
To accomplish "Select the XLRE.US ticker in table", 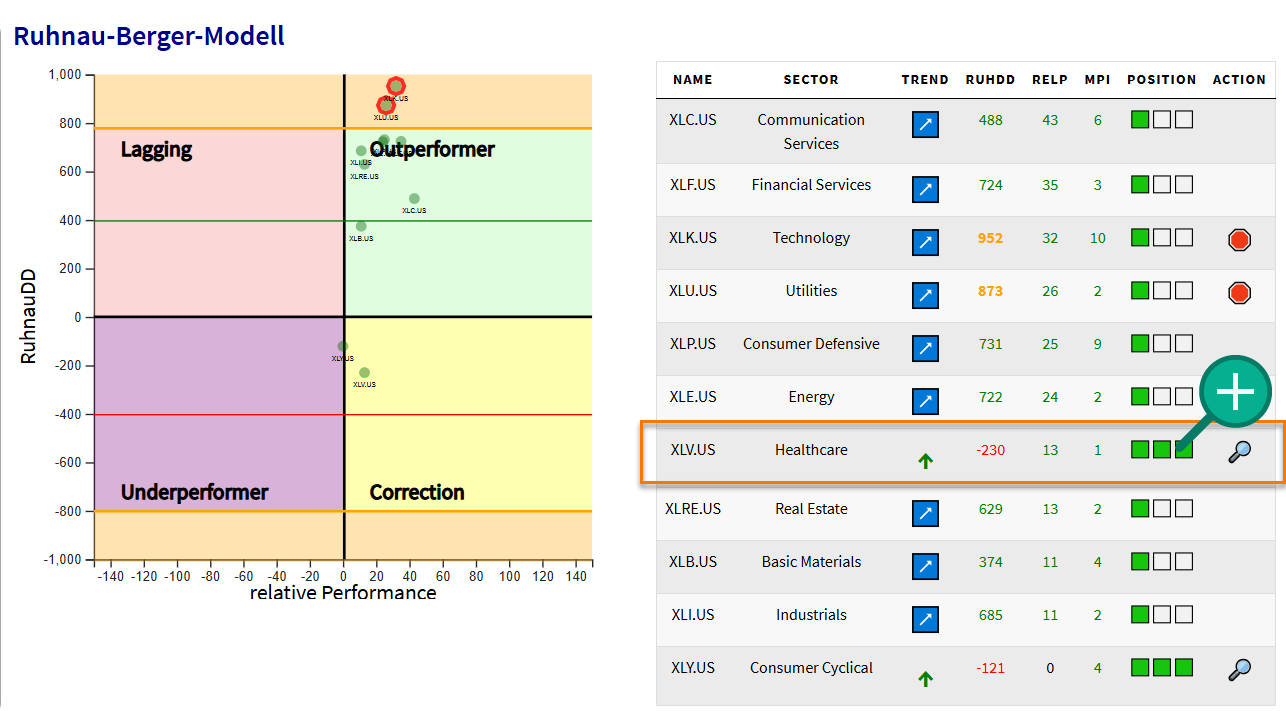I will [692, 509].
